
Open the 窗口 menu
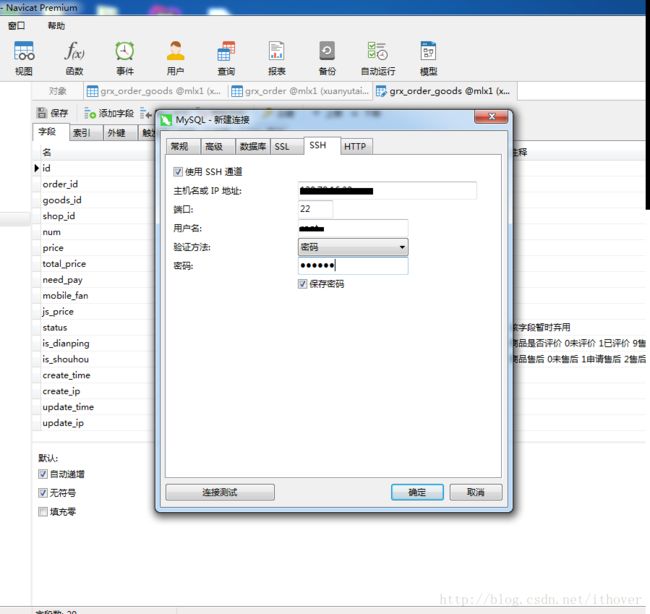17,26
